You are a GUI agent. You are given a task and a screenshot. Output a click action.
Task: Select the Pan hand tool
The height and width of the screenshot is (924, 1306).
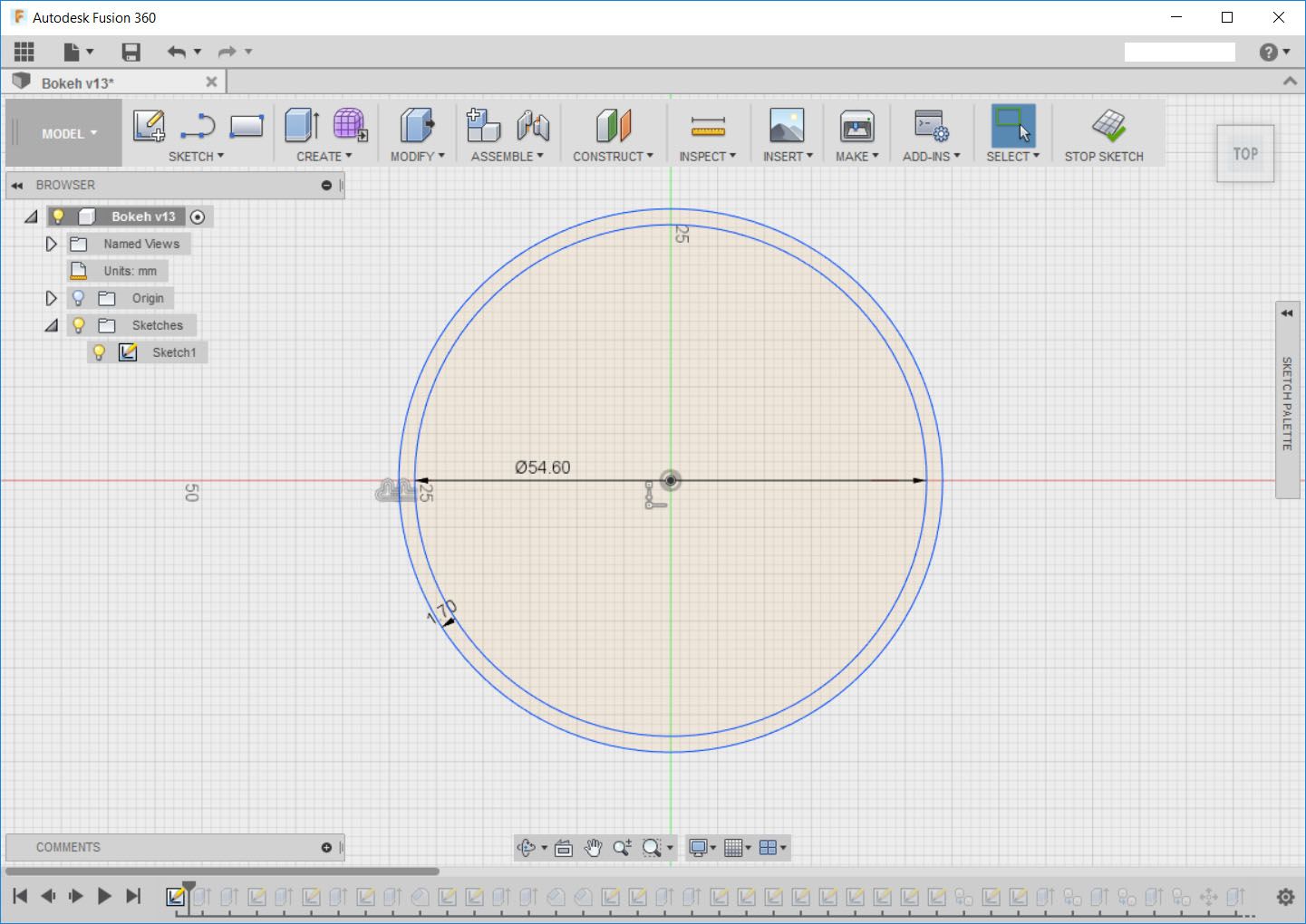point(593,848)
